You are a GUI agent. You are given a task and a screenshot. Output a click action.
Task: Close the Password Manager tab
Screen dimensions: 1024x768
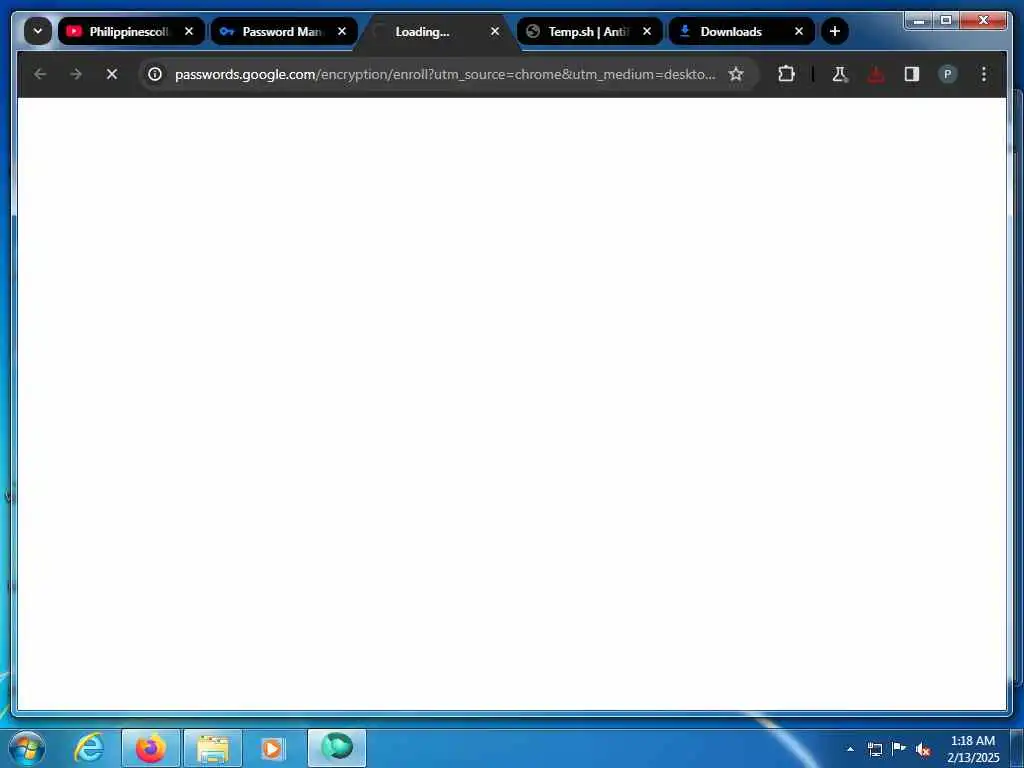[342, 31]
